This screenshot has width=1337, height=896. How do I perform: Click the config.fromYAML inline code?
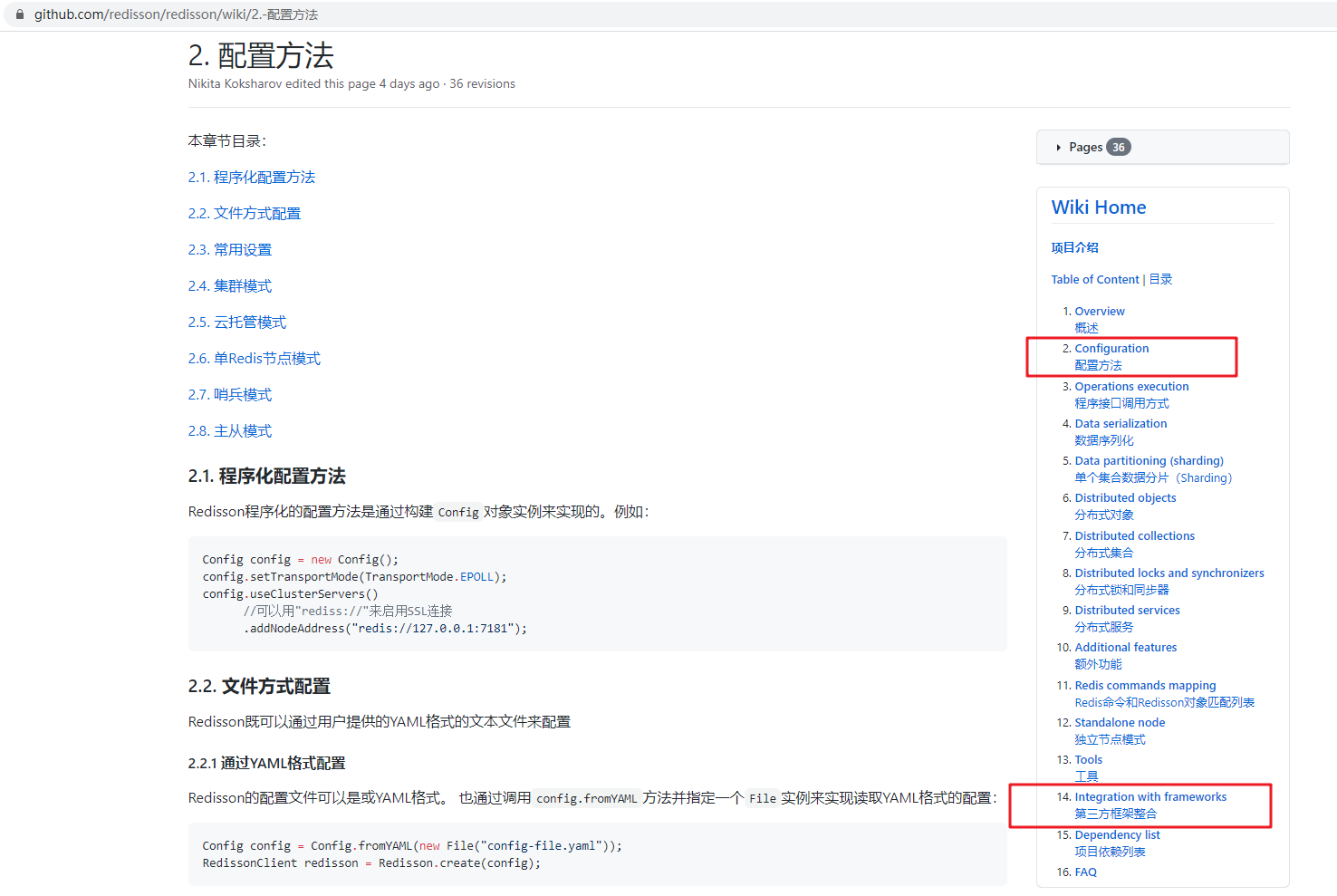coord(587,798)
